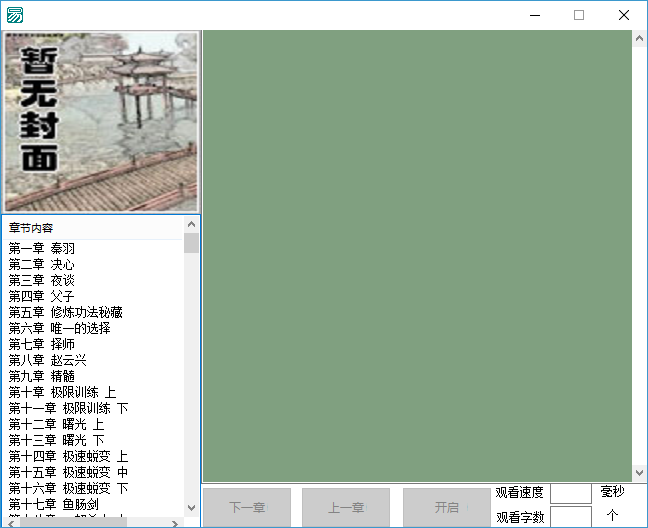Image resolution: width=648 pixels, height=528 pixels.
Task: Select chapter 第八章 赵云兴
Action: click(48, 360)
